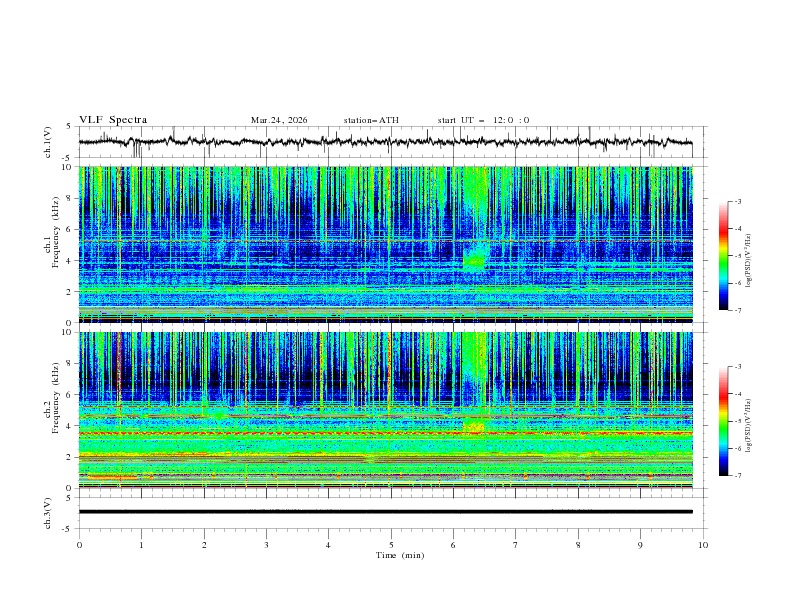Click the flat ch.3 voltage trace
Image resolution: width=792 pixels, height=612 pixels.
coord(385,512)
